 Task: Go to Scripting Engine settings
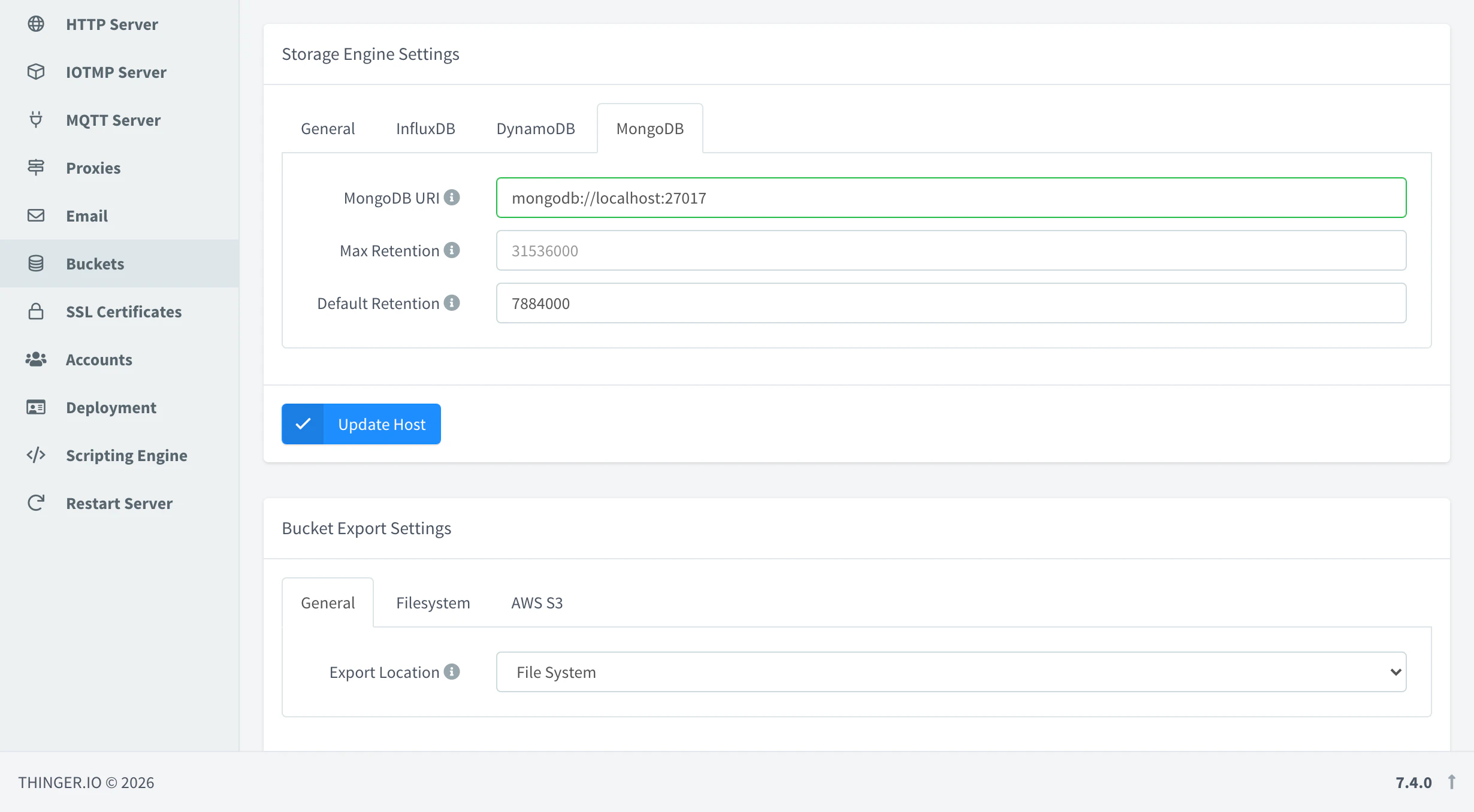tap(120, 455)
